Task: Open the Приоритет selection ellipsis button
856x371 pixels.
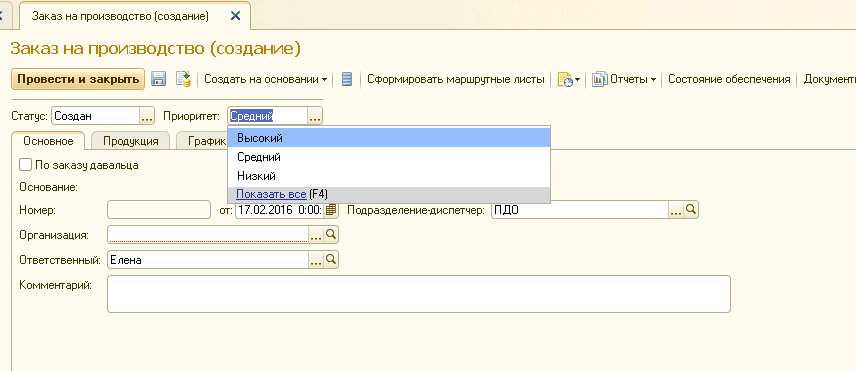Action: tap(315, 116)
